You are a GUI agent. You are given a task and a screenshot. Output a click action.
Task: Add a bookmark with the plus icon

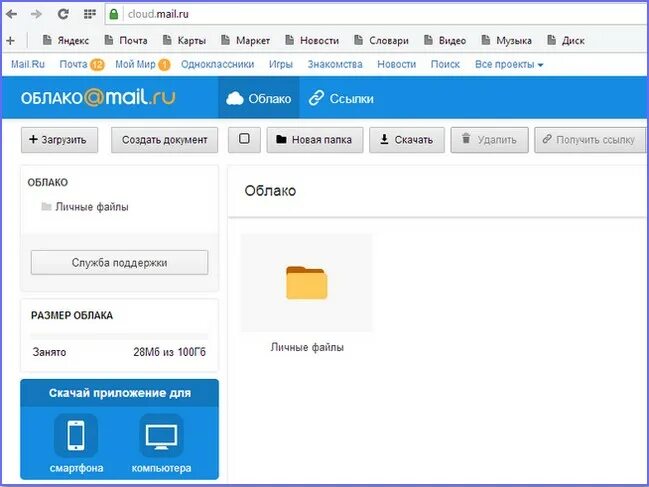[x=10, y=41]
